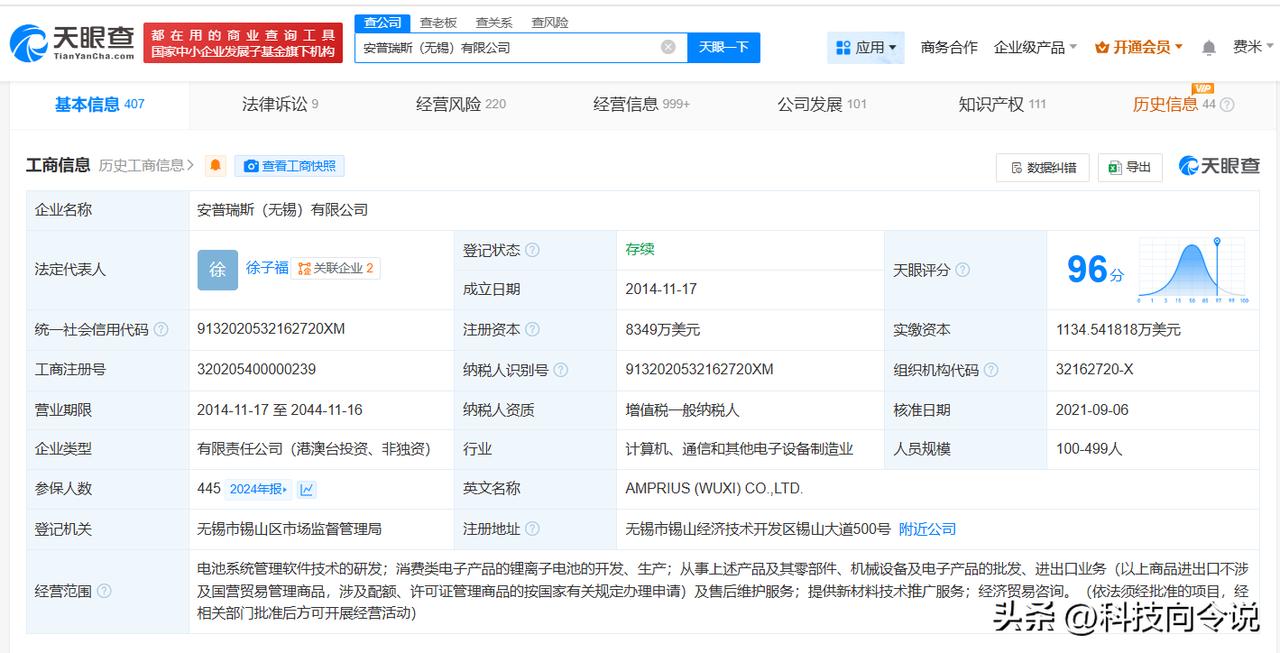Click the 1134.541818万美元 paid-in capital value

(x=1118, y=329)
